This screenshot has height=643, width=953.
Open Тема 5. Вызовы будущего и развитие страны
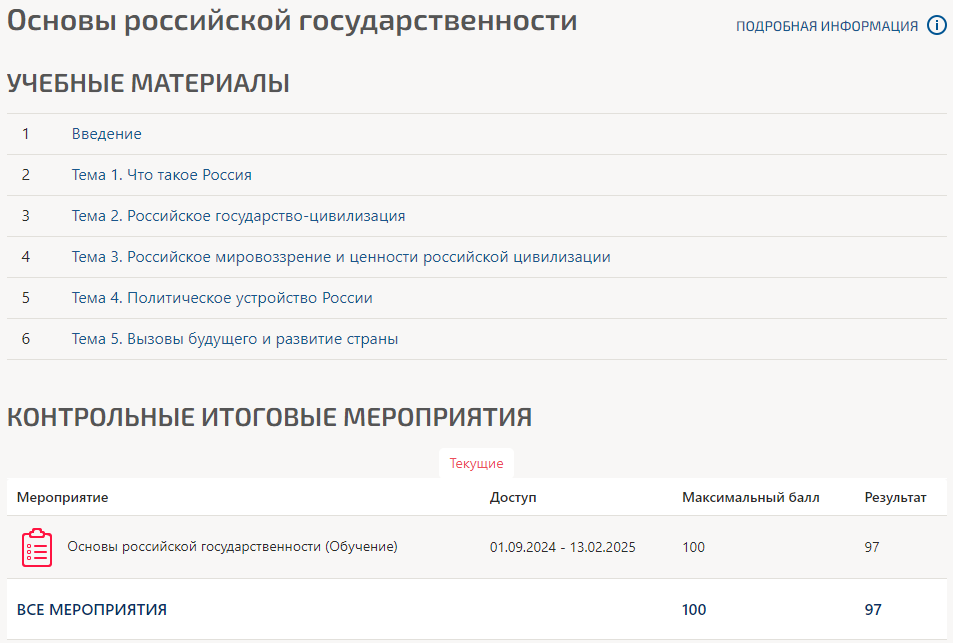coord(235,339)
